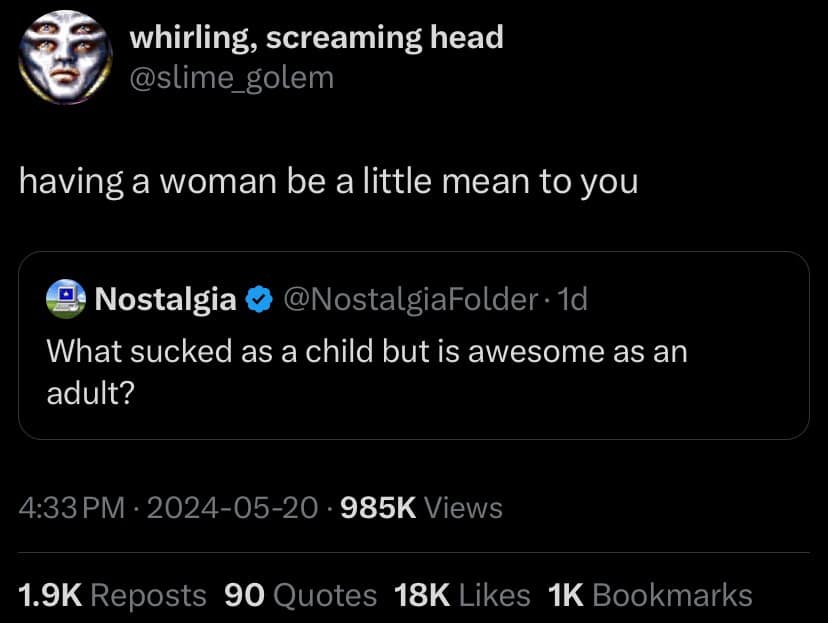
Task: Click the 2024-05-20 post date
Action: coord(232,508)
